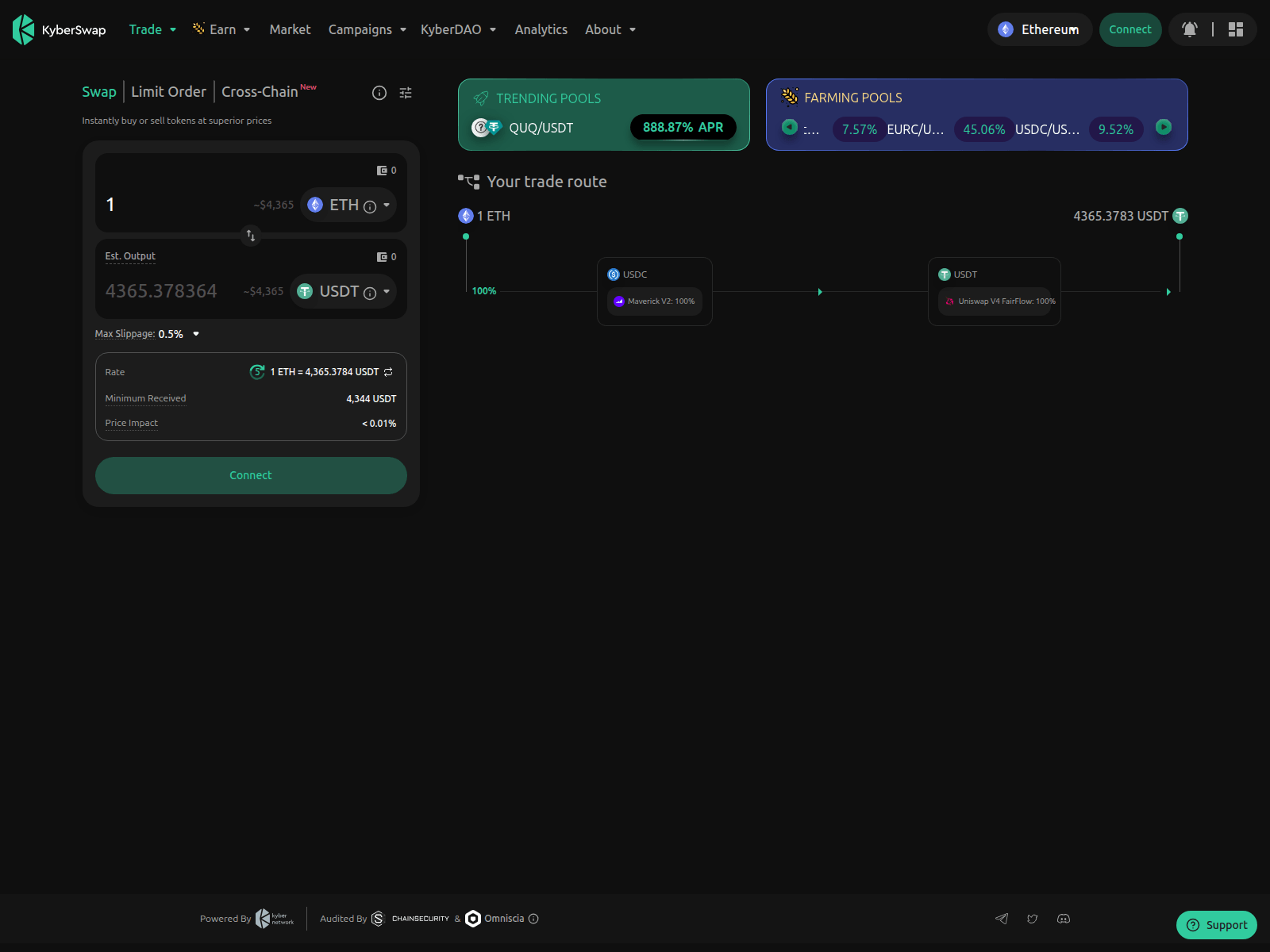1270x952 pixels.
Task: Click the Maverick V2: 100% route entry
Action: pyautogui.click(x=655, y=301)
